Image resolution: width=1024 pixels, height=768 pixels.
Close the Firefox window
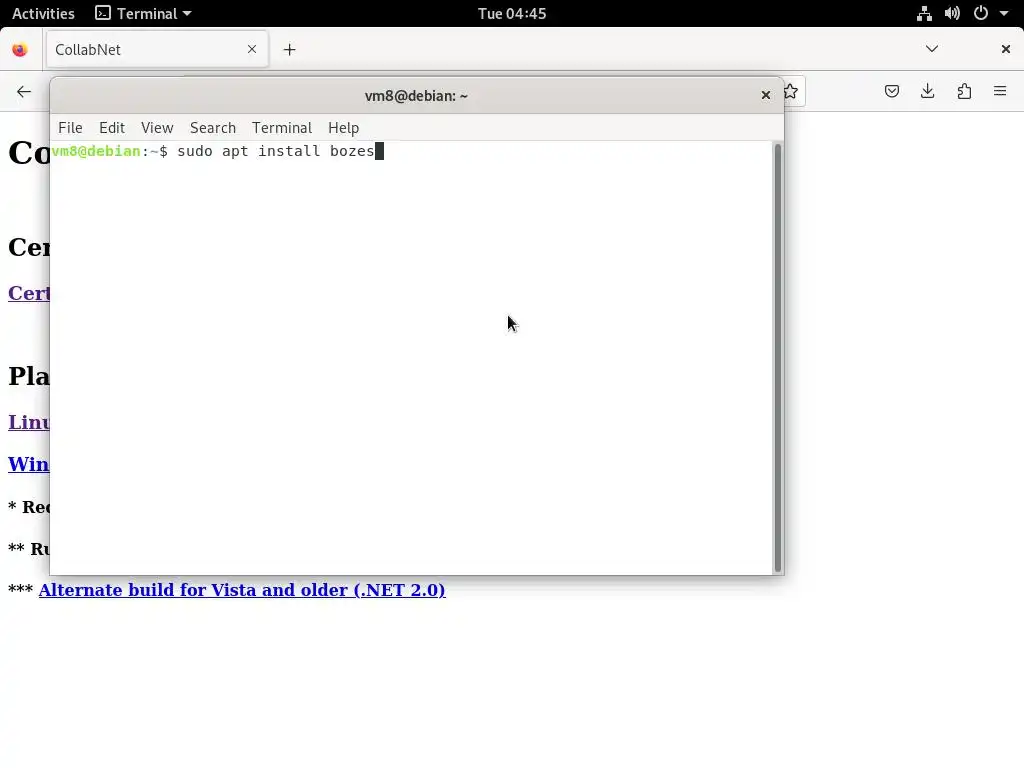point(1005,49)
